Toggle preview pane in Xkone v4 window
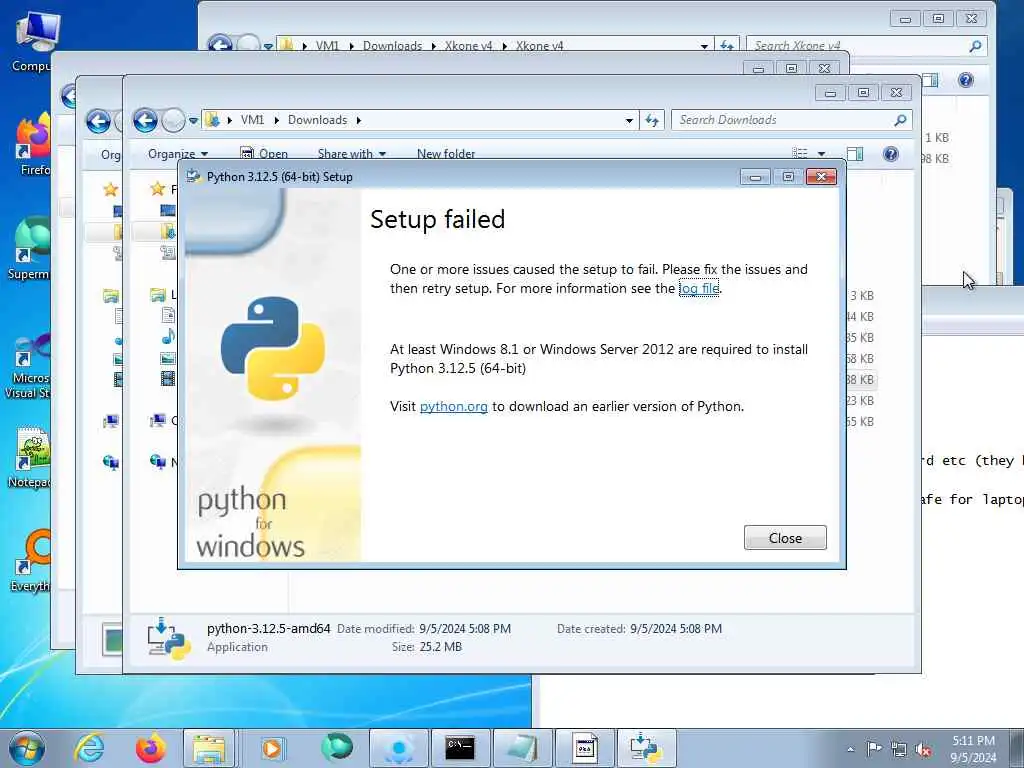 tap(930, 80)
